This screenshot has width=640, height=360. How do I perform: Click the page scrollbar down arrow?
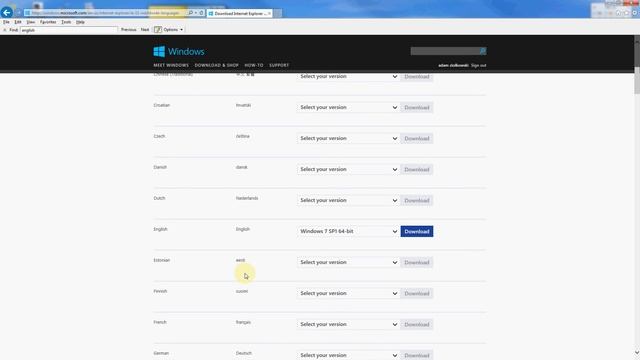(637, 353)
